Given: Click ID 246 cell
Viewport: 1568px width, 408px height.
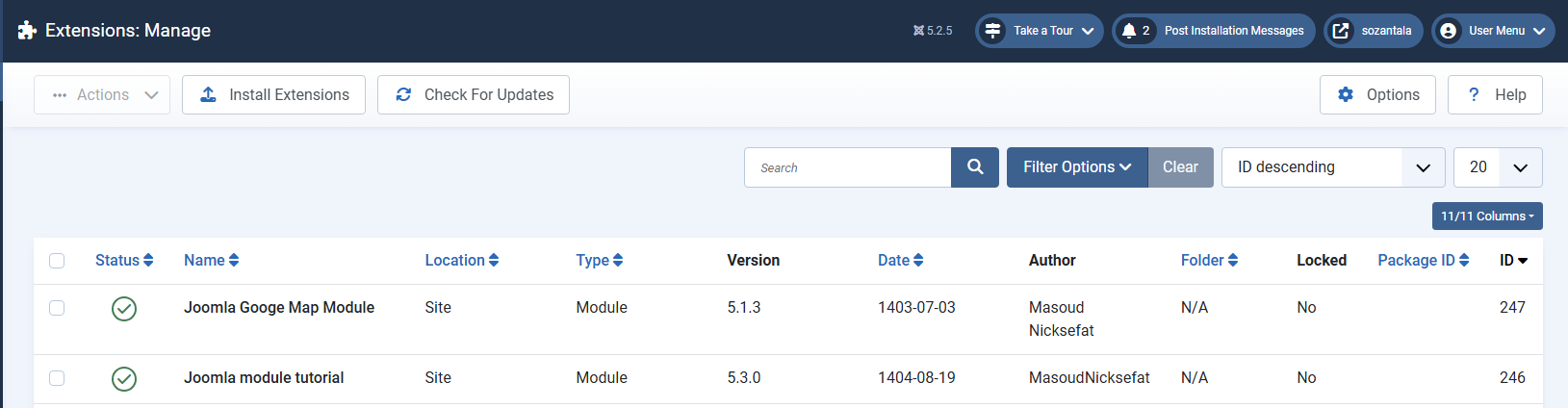Looking at the screenshot, I should click(1512, 378).
